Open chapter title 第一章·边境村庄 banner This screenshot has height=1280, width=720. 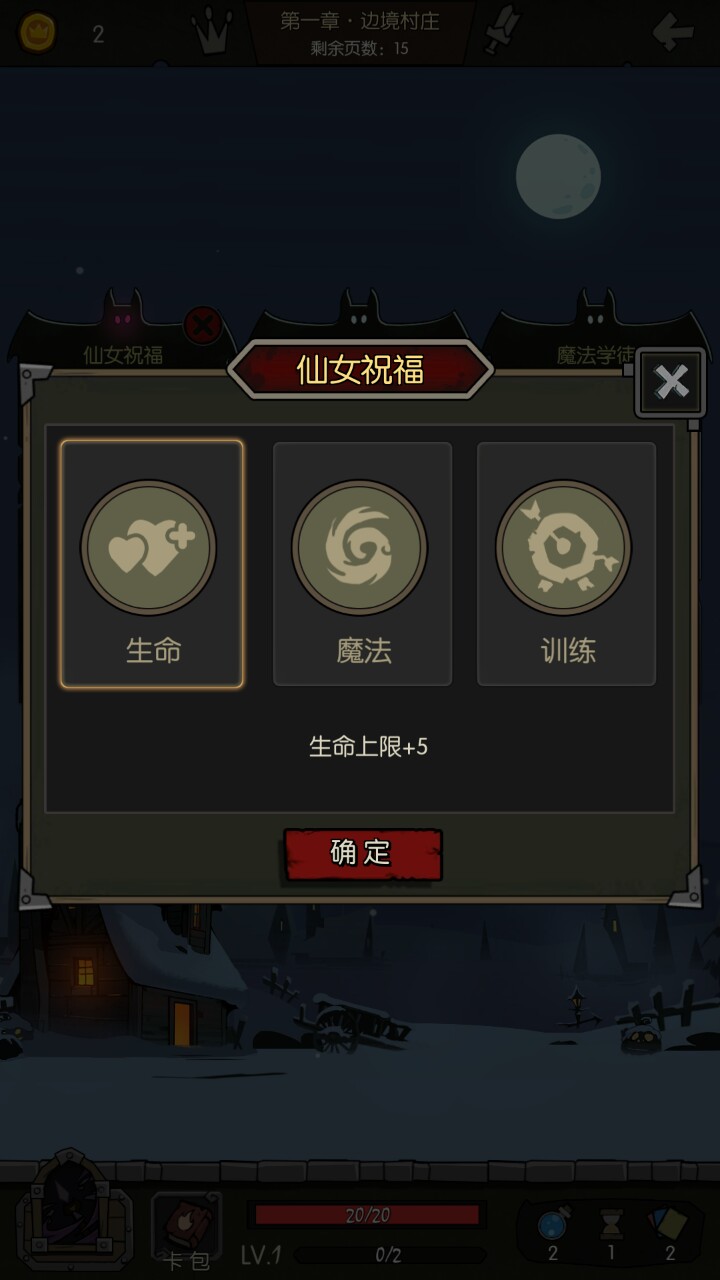(x=360, y=32)
